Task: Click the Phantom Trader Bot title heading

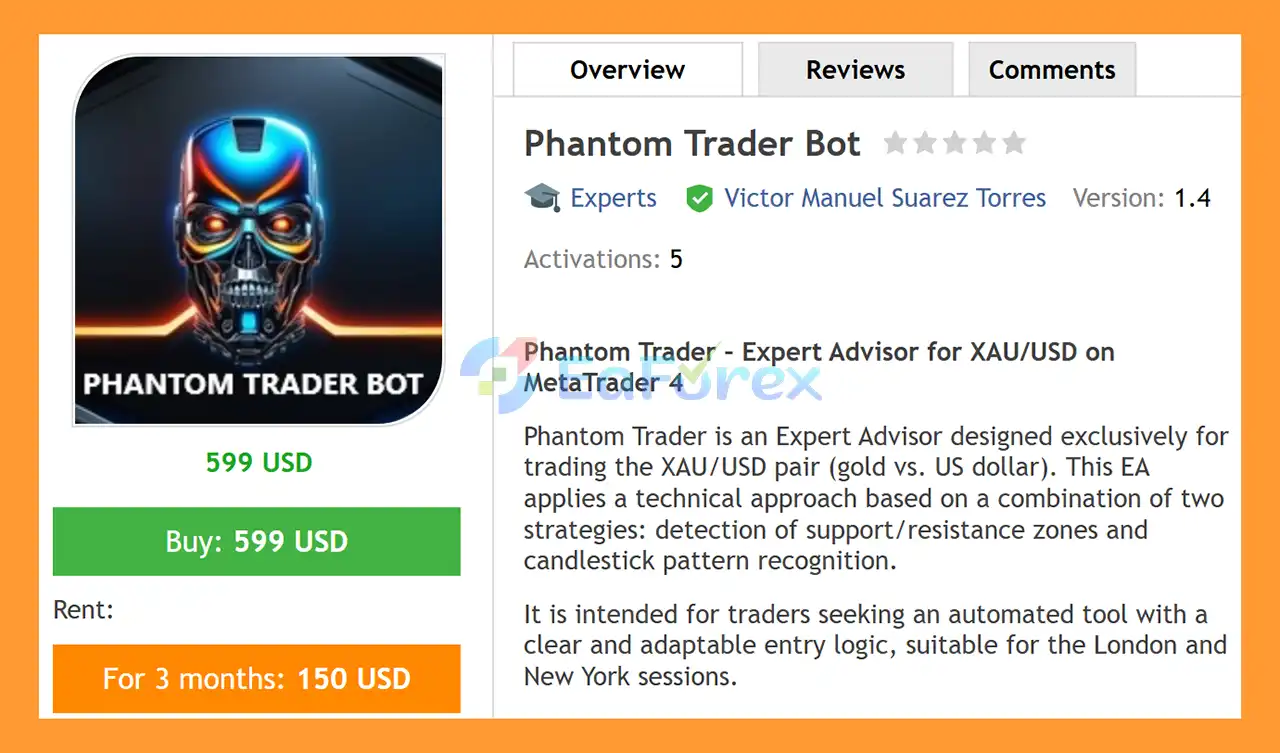Action: 691,144
